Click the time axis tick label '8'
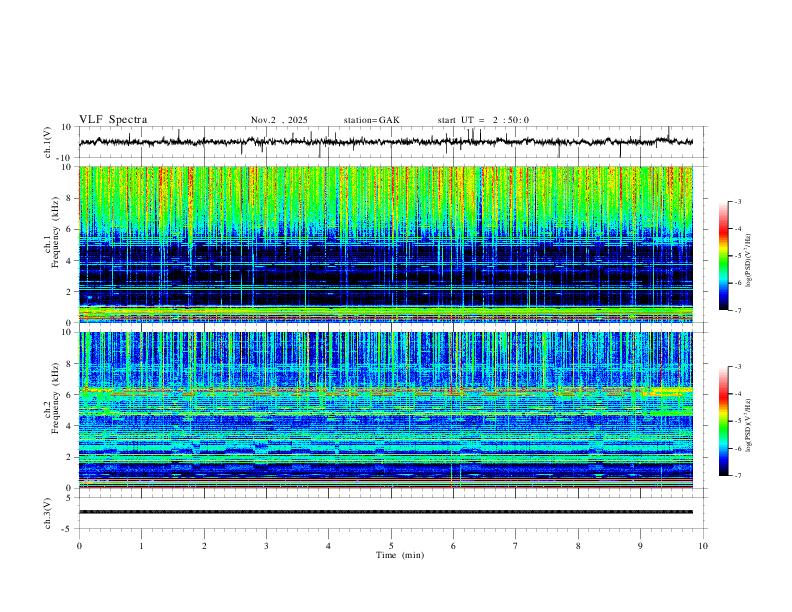This screenshot has width=792, height=612. 578,546
